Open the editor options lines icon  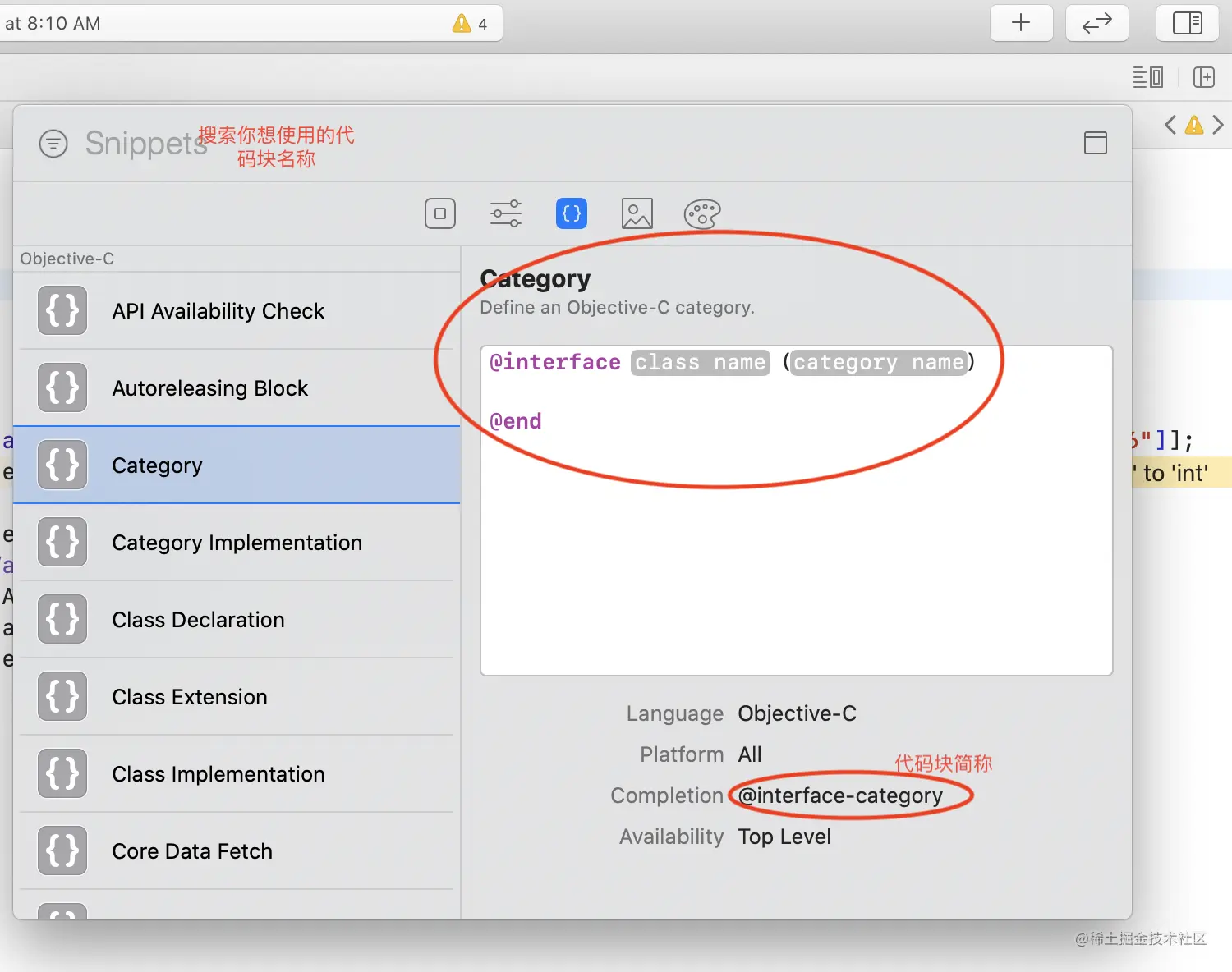tap(1148, 77)
